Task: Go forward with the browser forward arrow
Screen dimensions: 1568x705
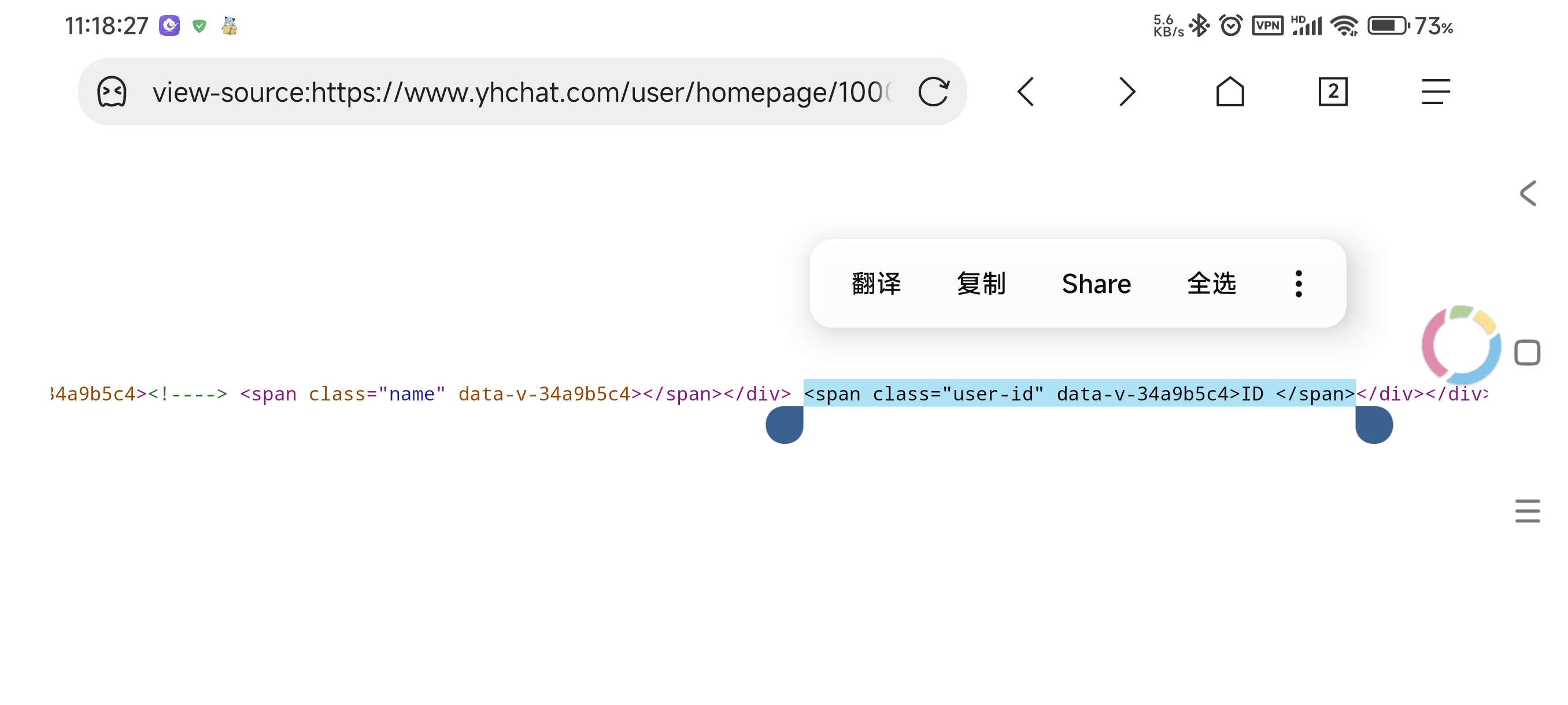Action: point(1127,92)
